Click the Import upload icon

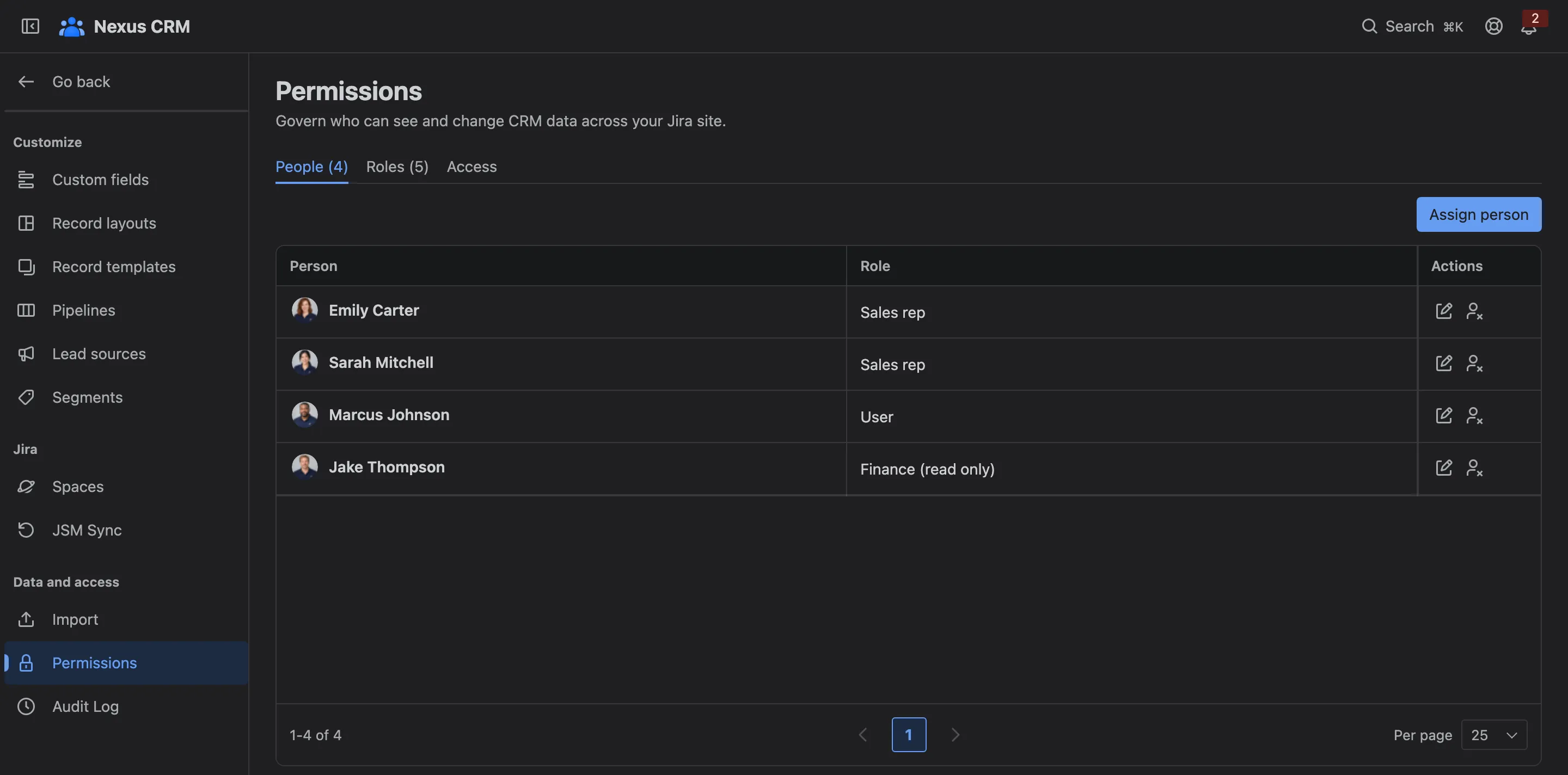(x=26, y=619)
